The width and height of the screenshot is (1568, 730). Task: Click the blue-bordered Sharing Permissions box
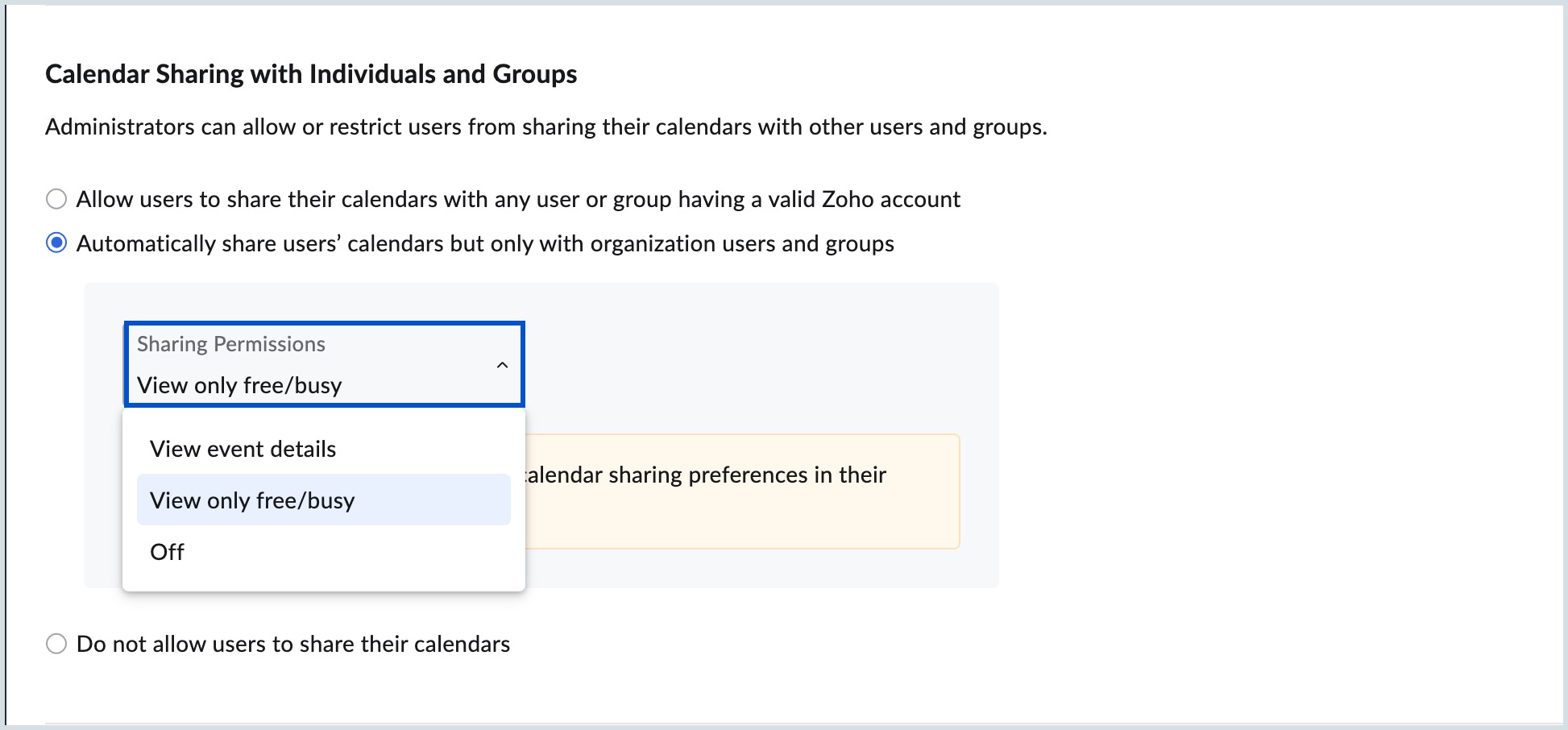[324, 364]
